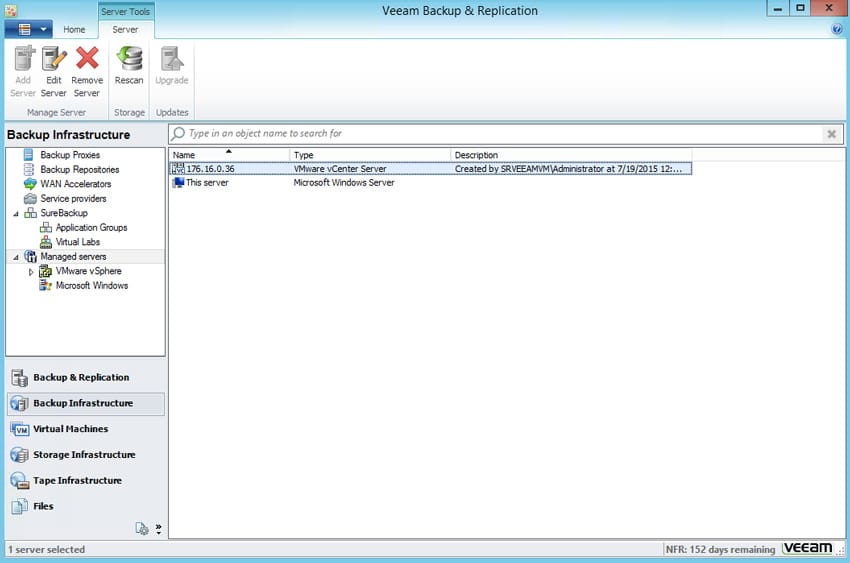Viewport: 850px width, 563px height.
Task: Open the Files view
Action: click(86, 506)
